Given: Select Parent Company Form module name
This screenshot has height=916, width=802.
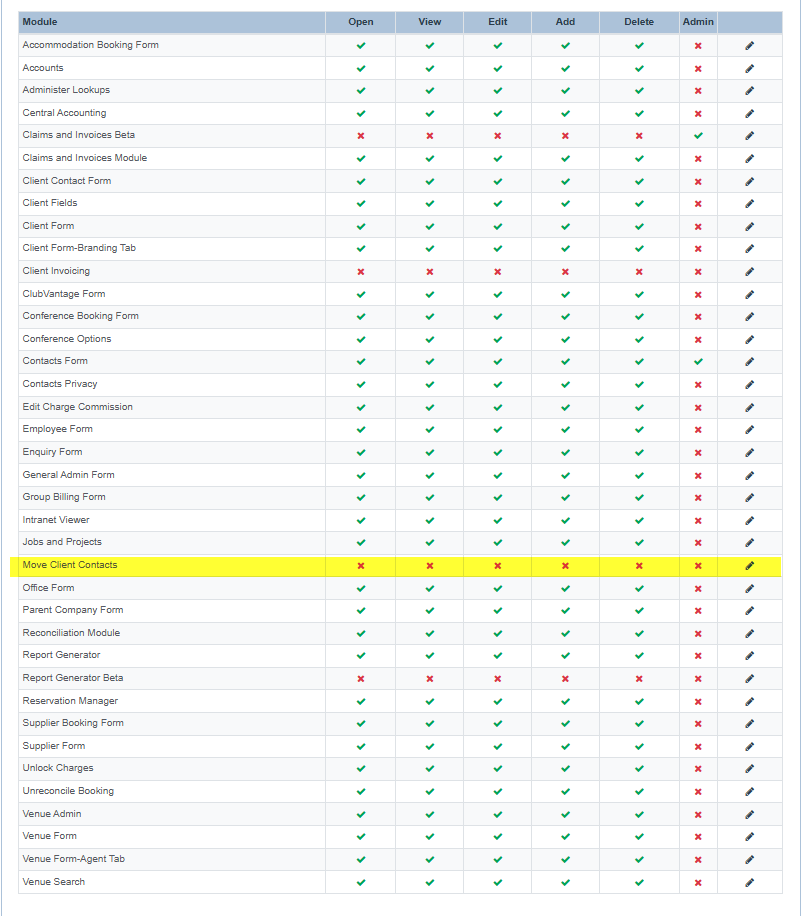Looking at the screenshot, I should [72, 610].
